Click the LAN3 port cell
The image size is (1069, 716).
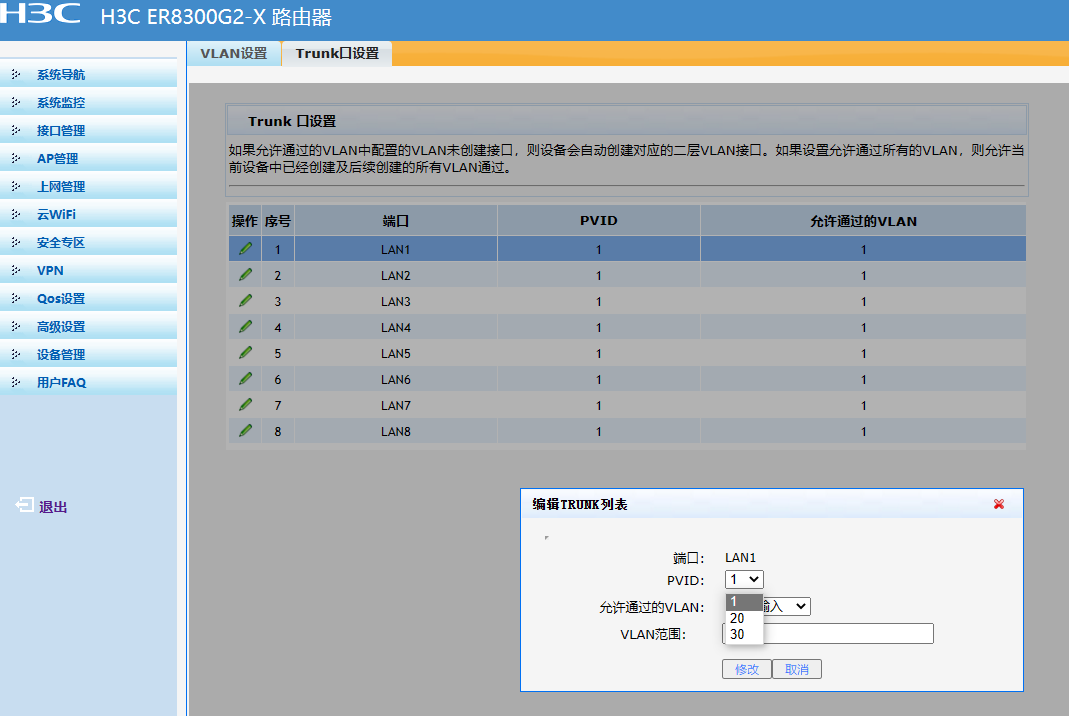[395, 301]
